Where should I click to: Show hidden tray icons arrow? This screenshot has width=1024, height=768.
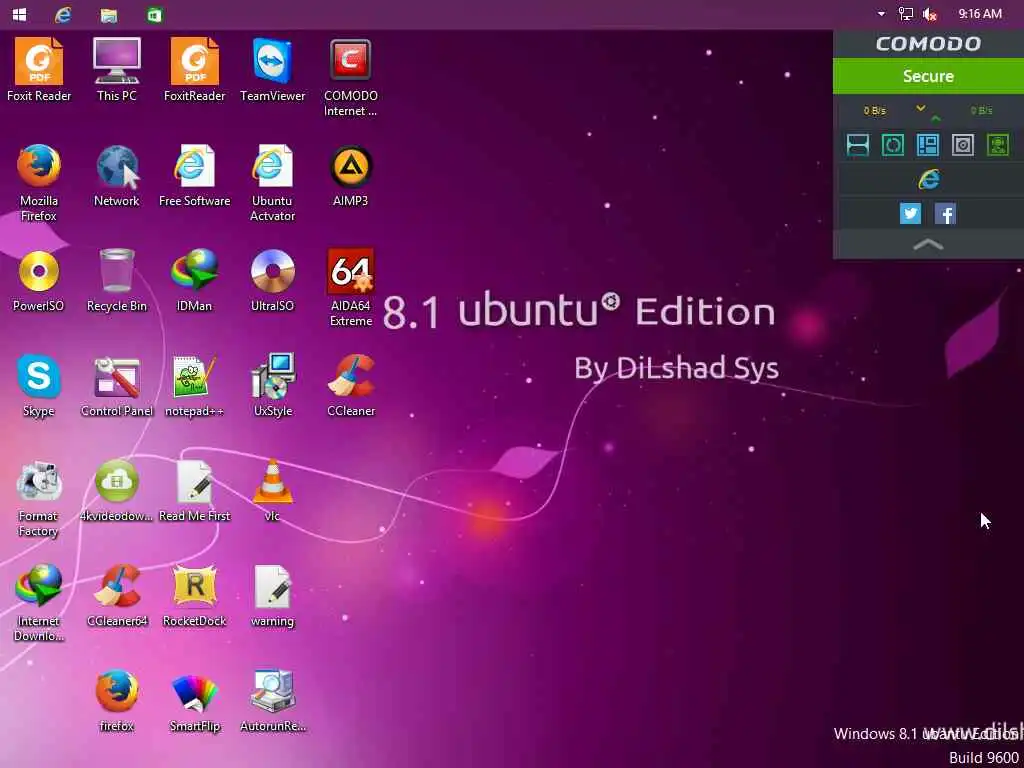point(881,14)
